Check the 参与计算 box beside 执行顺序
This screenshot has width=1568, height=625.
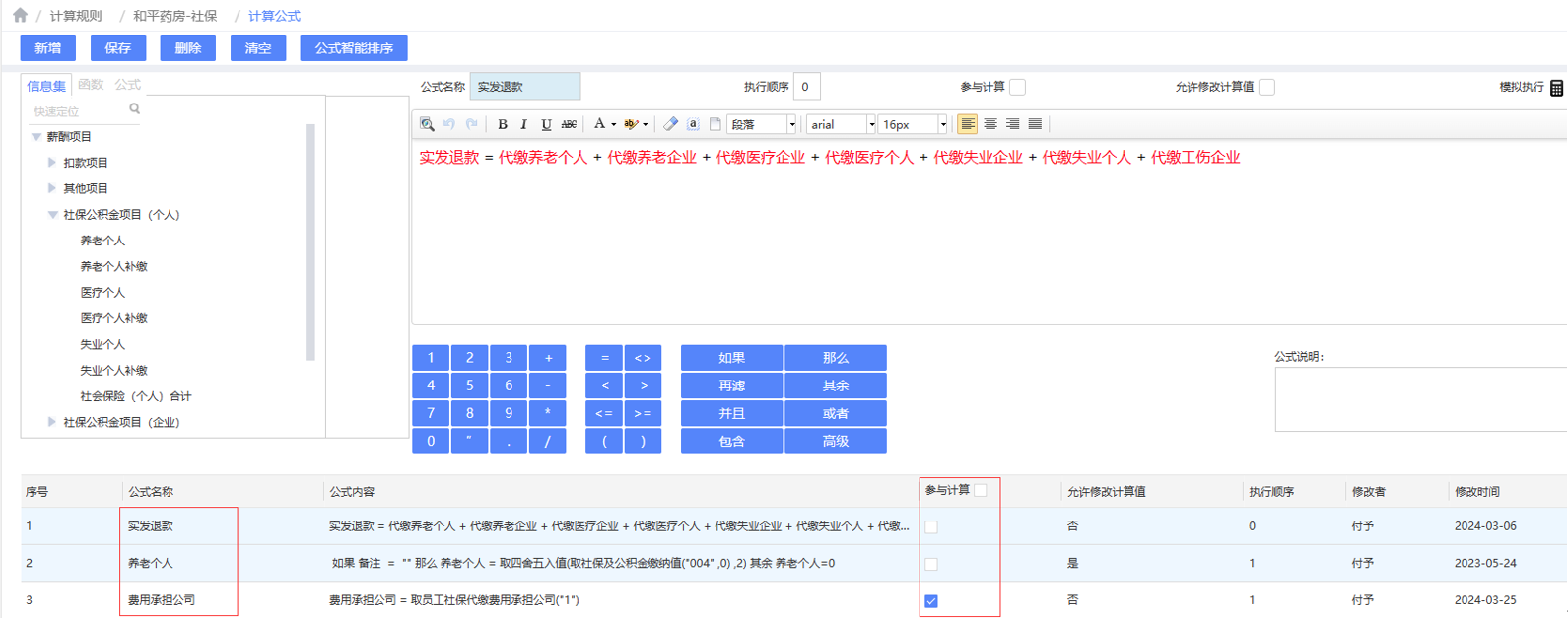pyautogui.click(x=1018, y=87)
